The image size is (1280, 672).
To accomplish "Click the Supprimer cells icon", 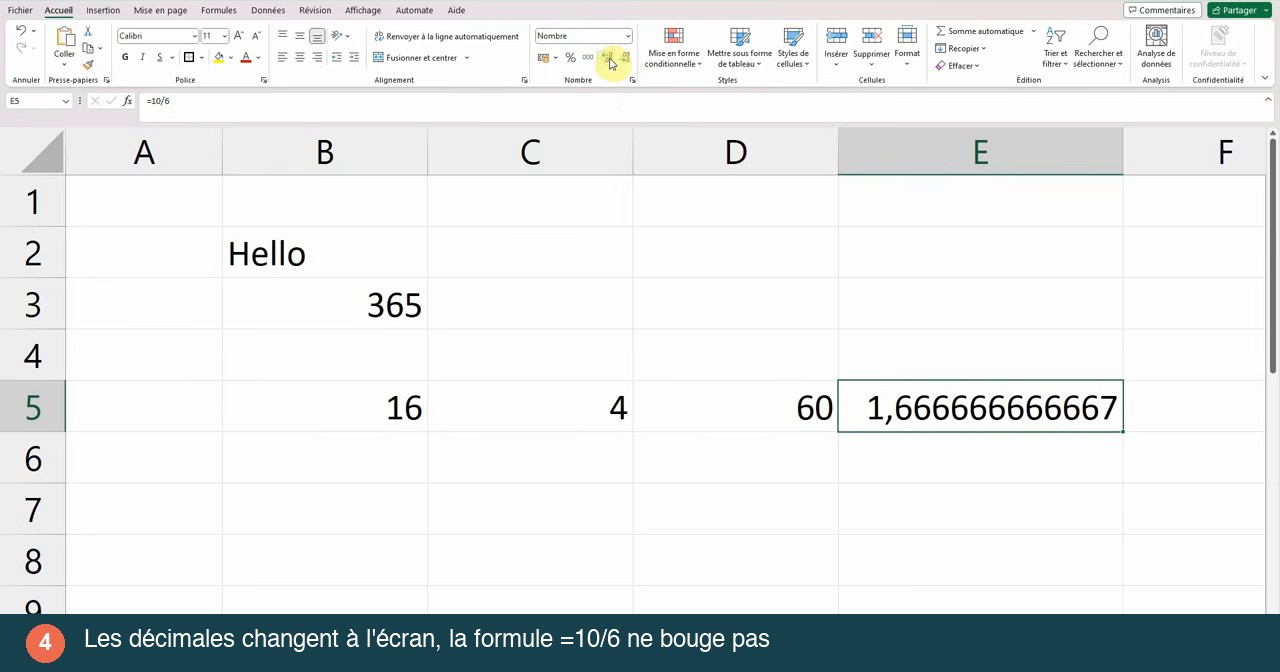I will (x=871, y=37).
